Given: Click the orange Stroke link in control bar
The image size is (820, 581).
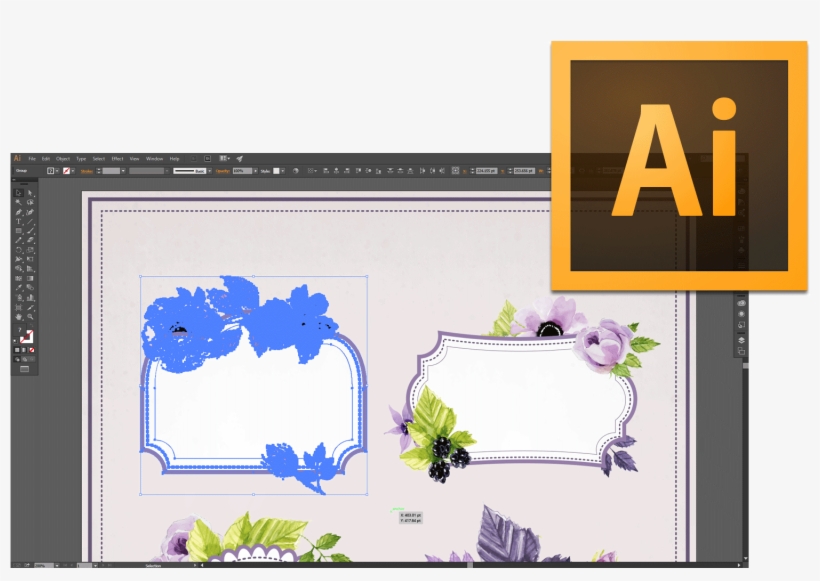Looking at the screenshot, I should 87,170.
